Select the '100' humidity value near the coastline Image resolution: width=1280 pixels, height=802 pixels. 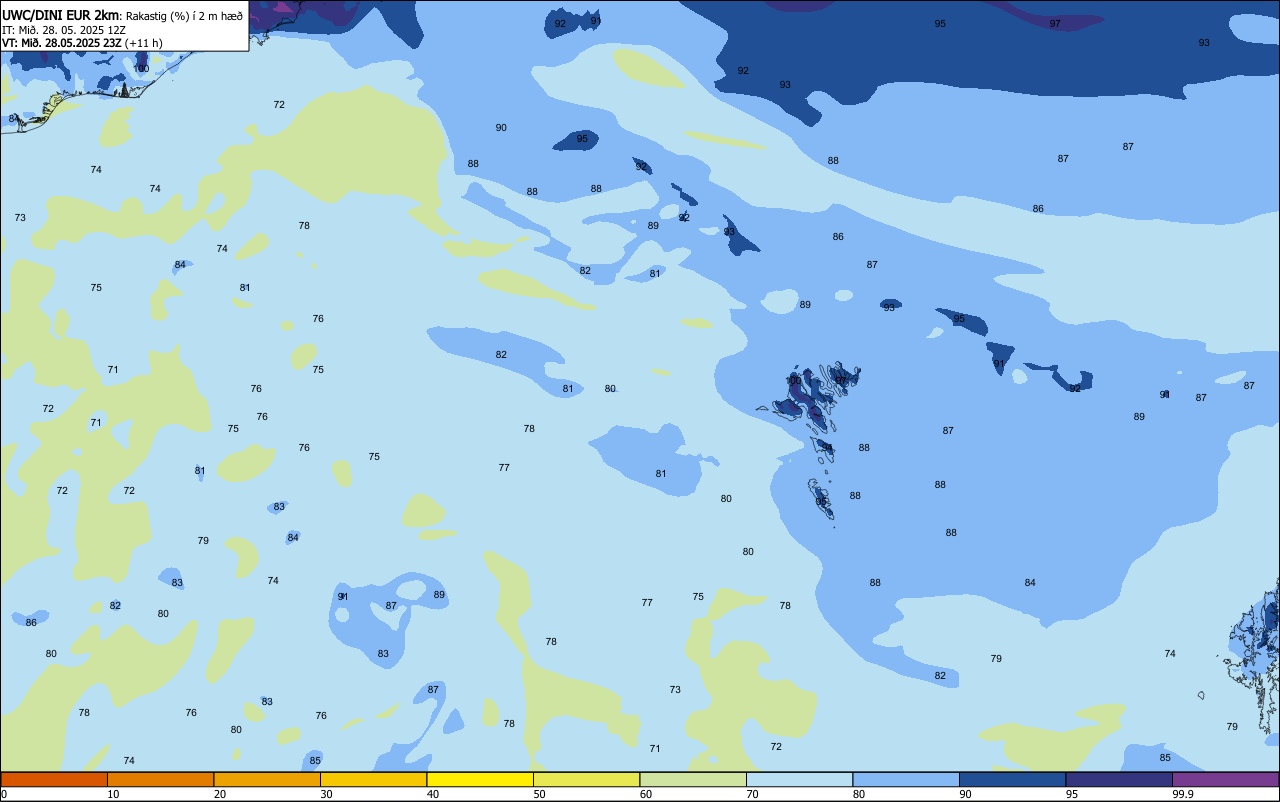point(141,68)
